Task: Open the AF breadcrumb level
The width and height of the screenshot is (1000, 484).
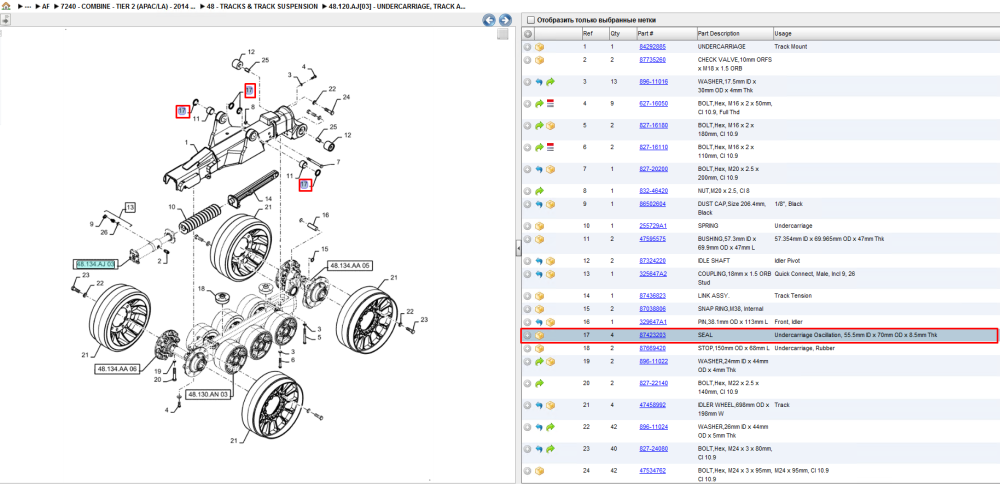Action: [x=45, y=5]
